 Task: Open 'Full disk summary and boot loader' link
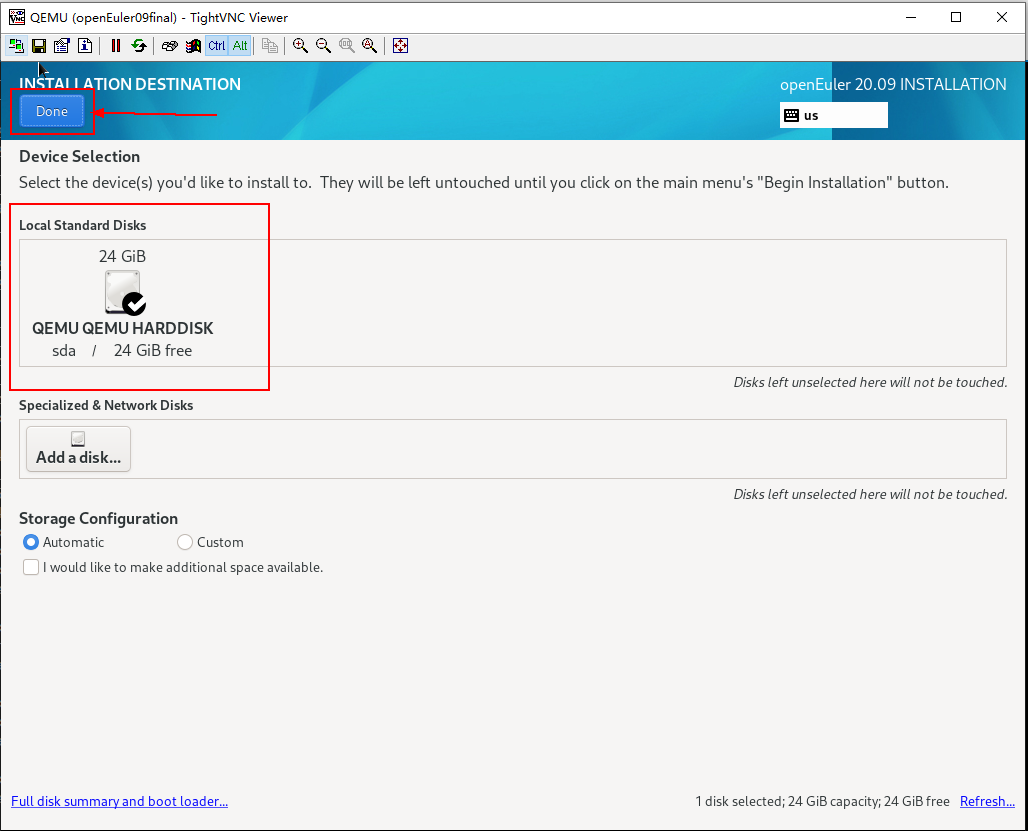click(x=119, y=801)
